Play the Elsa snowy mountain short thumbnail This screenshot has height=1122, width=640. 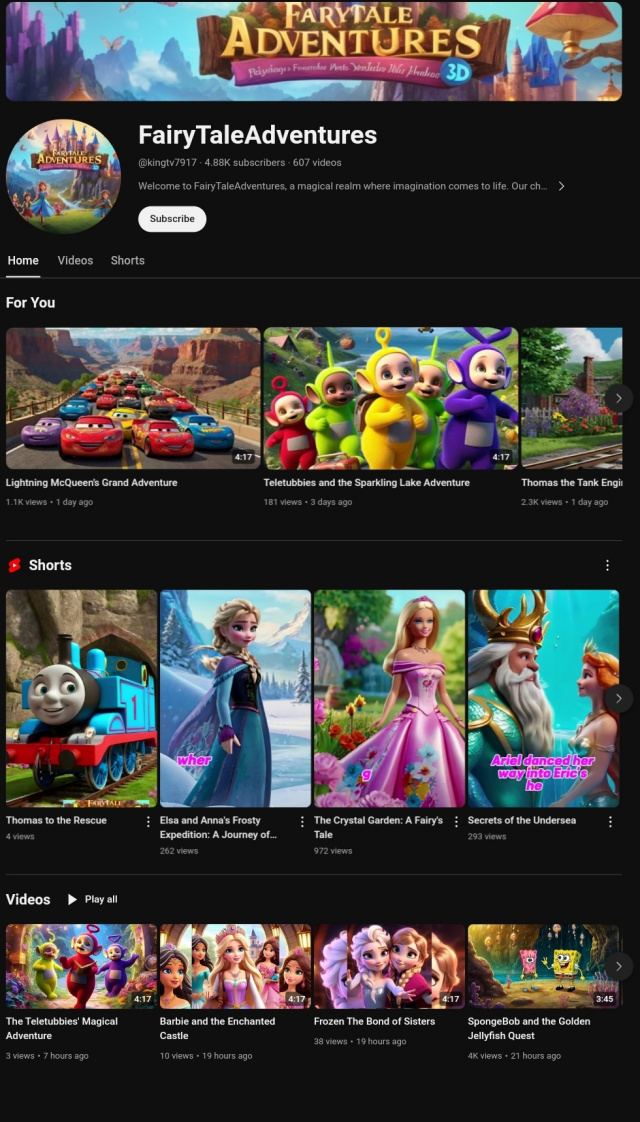click(236, 698)
